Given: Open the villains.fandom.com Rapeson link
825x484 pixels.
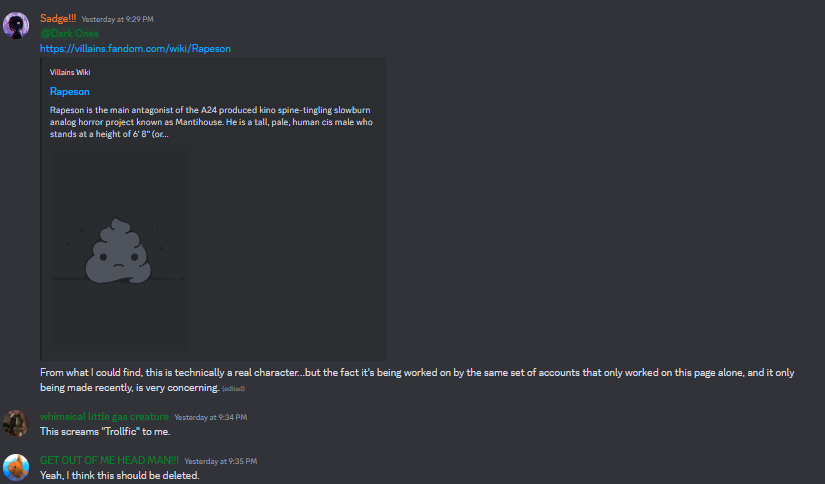Looking at the screenshot, I should [135, 48].
